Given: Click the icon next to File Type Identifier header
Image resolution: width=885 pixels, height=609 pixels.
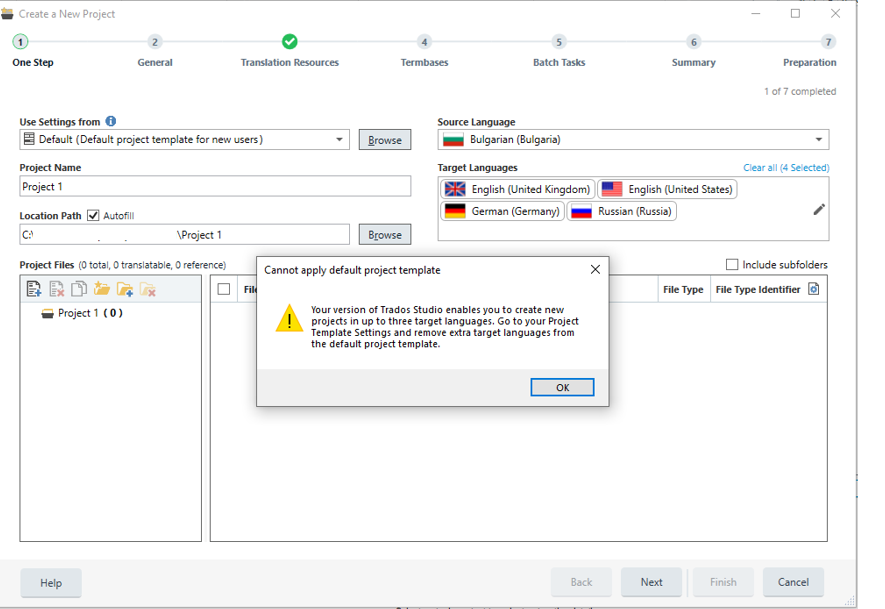Looking at the screenshot, I should point(813,289).
